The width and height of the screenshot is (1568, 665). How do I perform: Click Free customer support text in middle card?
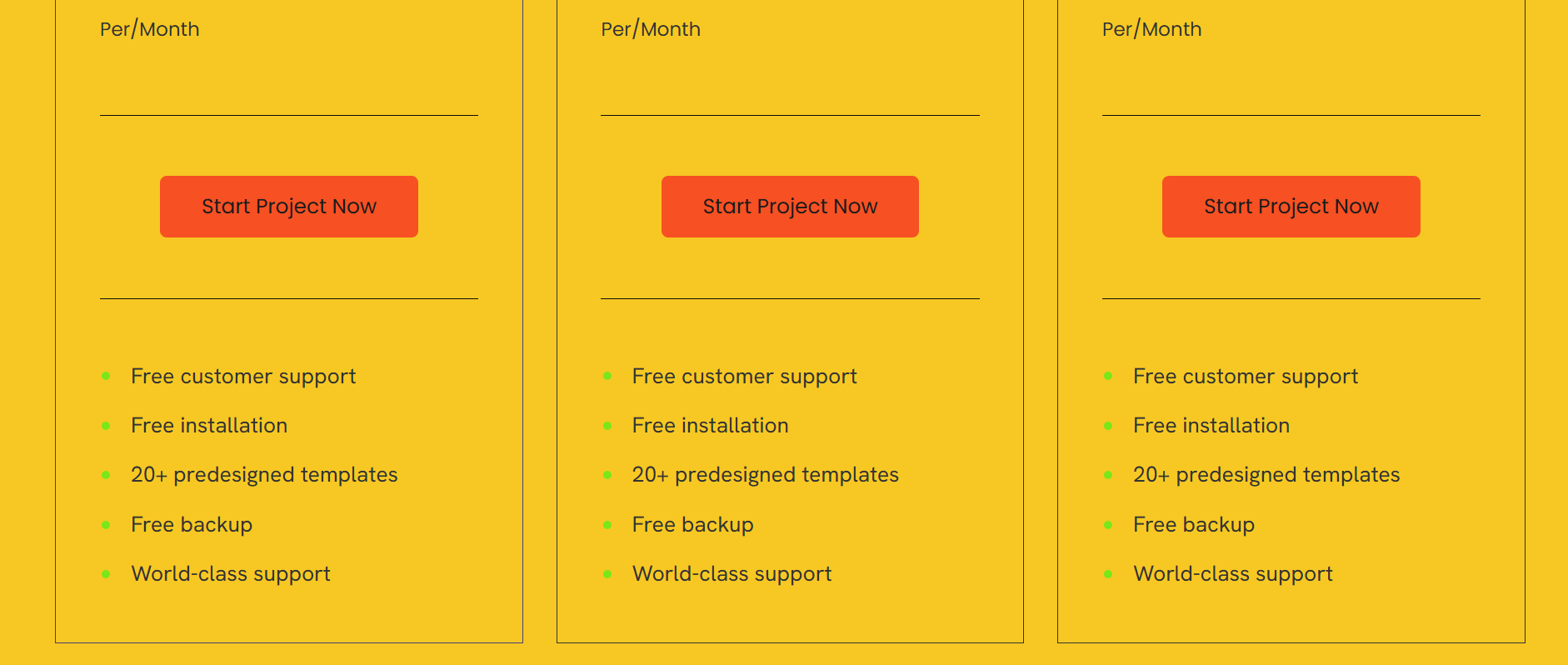click(744, 377)
